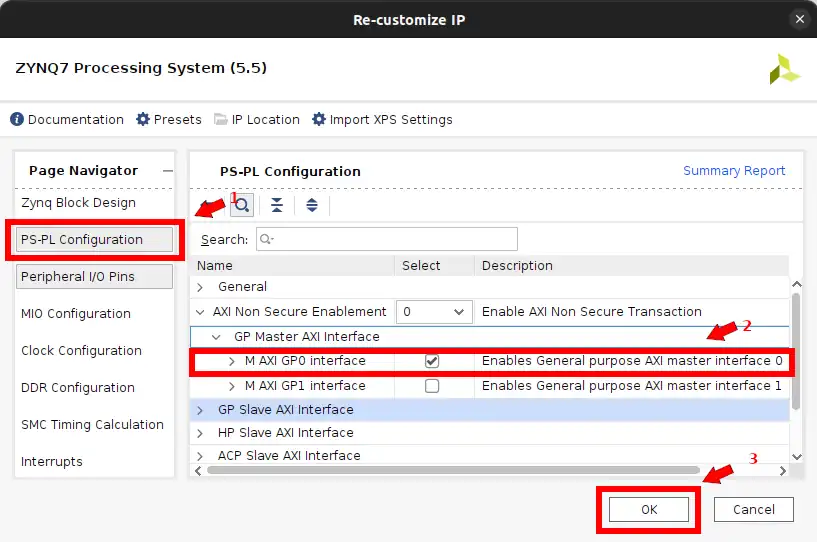Image resolution: width=817 pixels, height=542 pixels.
Task: Click the scroll up arrow
Action: (x=797, y=285)
